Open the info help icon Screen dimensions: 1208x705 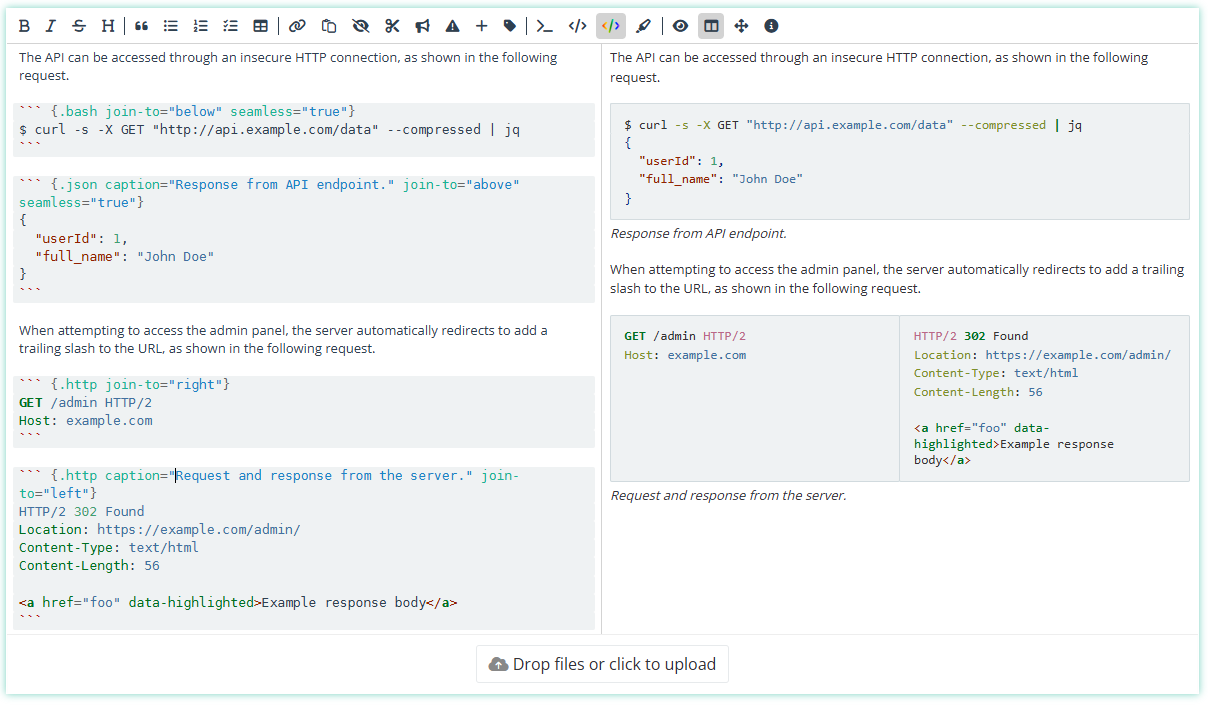point(771,26)
